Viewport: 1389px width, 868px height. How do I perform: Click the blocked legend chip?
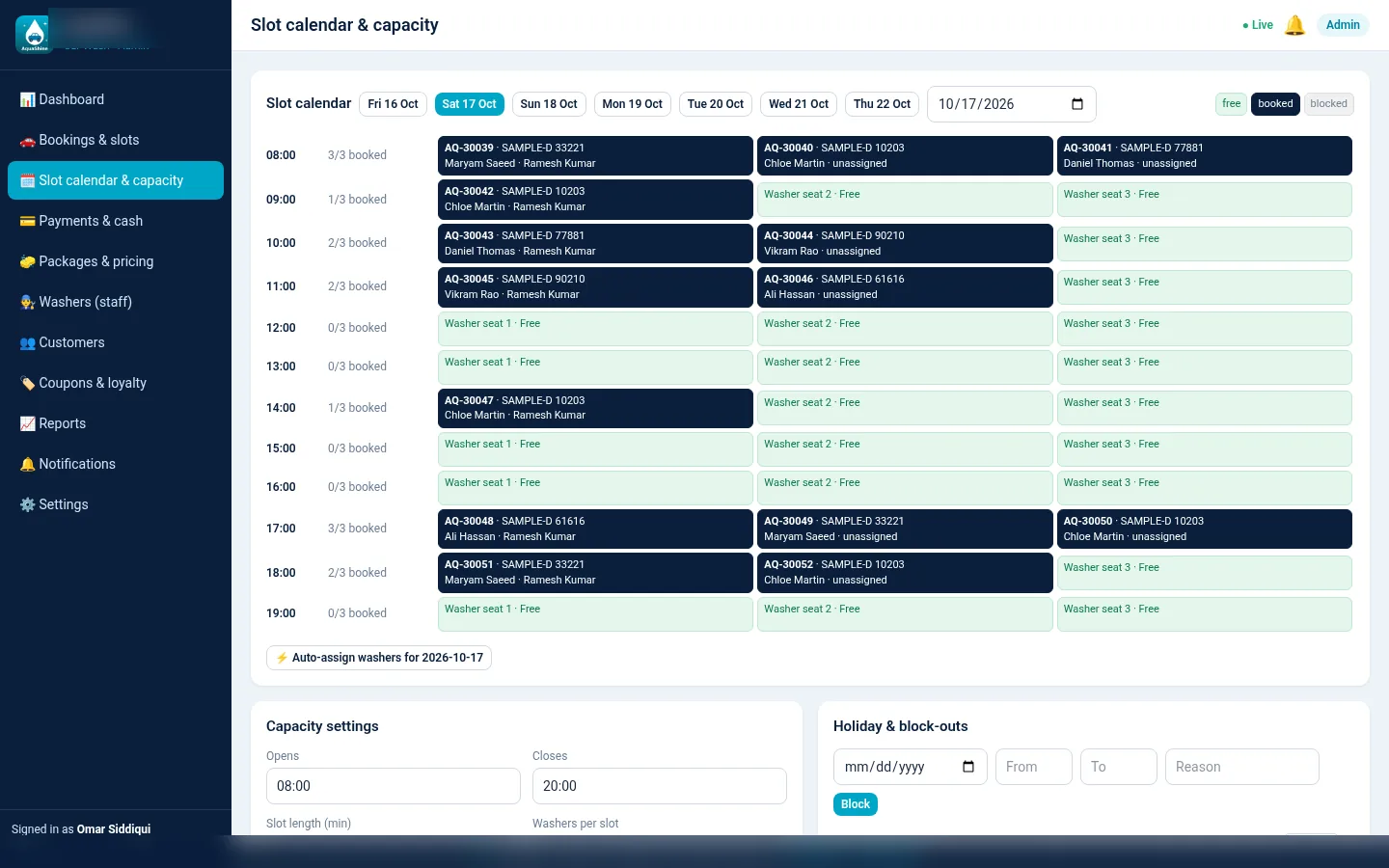coord(1328,104)
